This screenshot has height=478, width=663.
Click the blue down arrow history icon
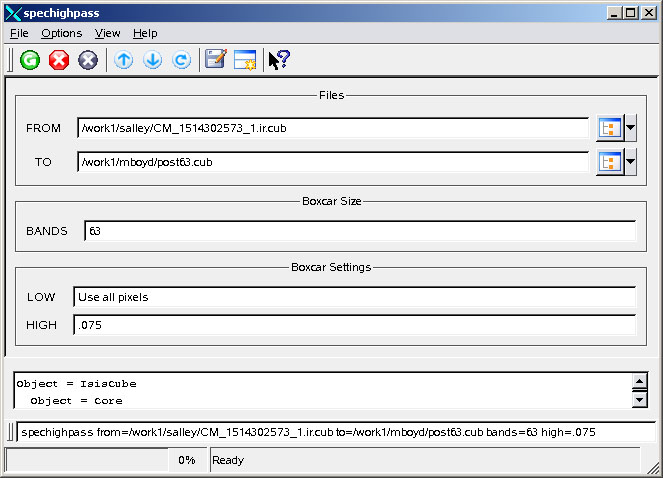tap(153, 60)
